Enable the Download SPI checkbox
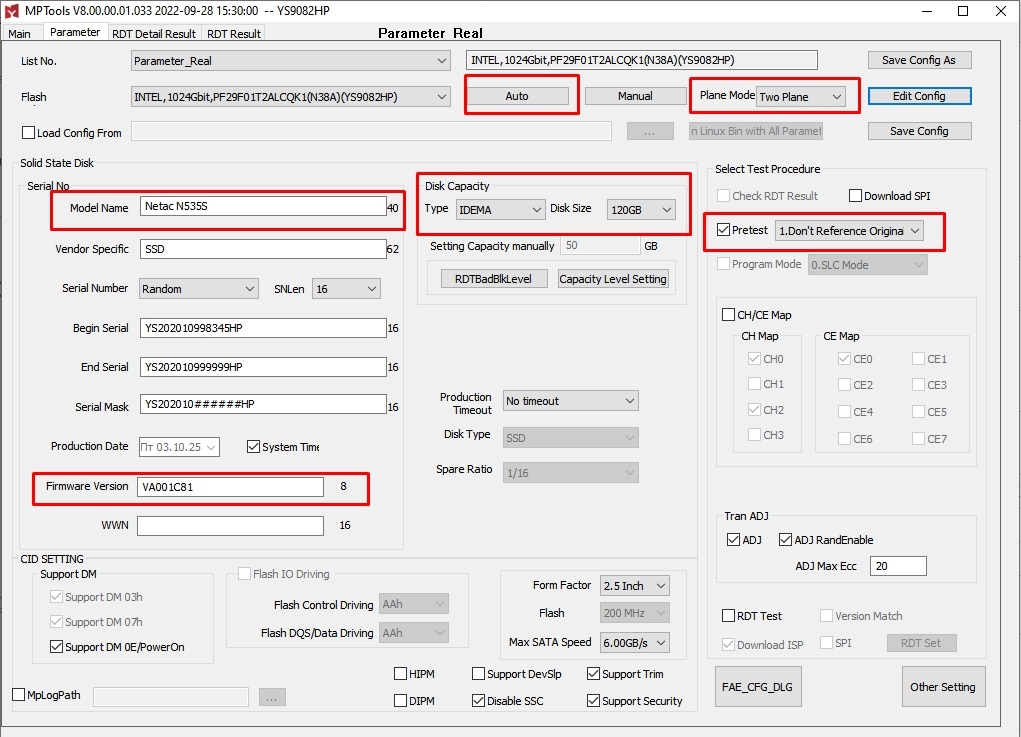This screenshot has height=737, width=1021. tap(856, 196)
